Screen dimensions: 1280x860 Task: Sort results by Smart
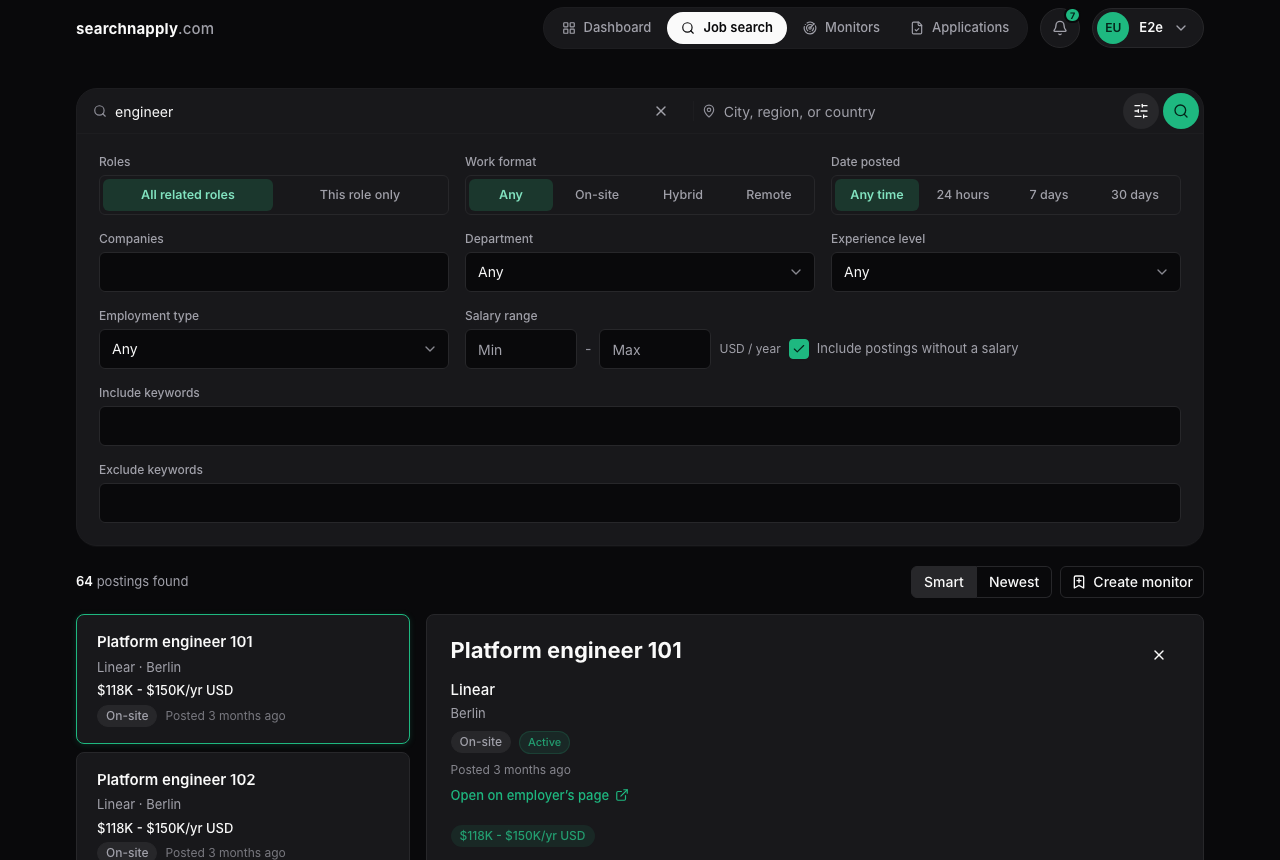(944, 582)
